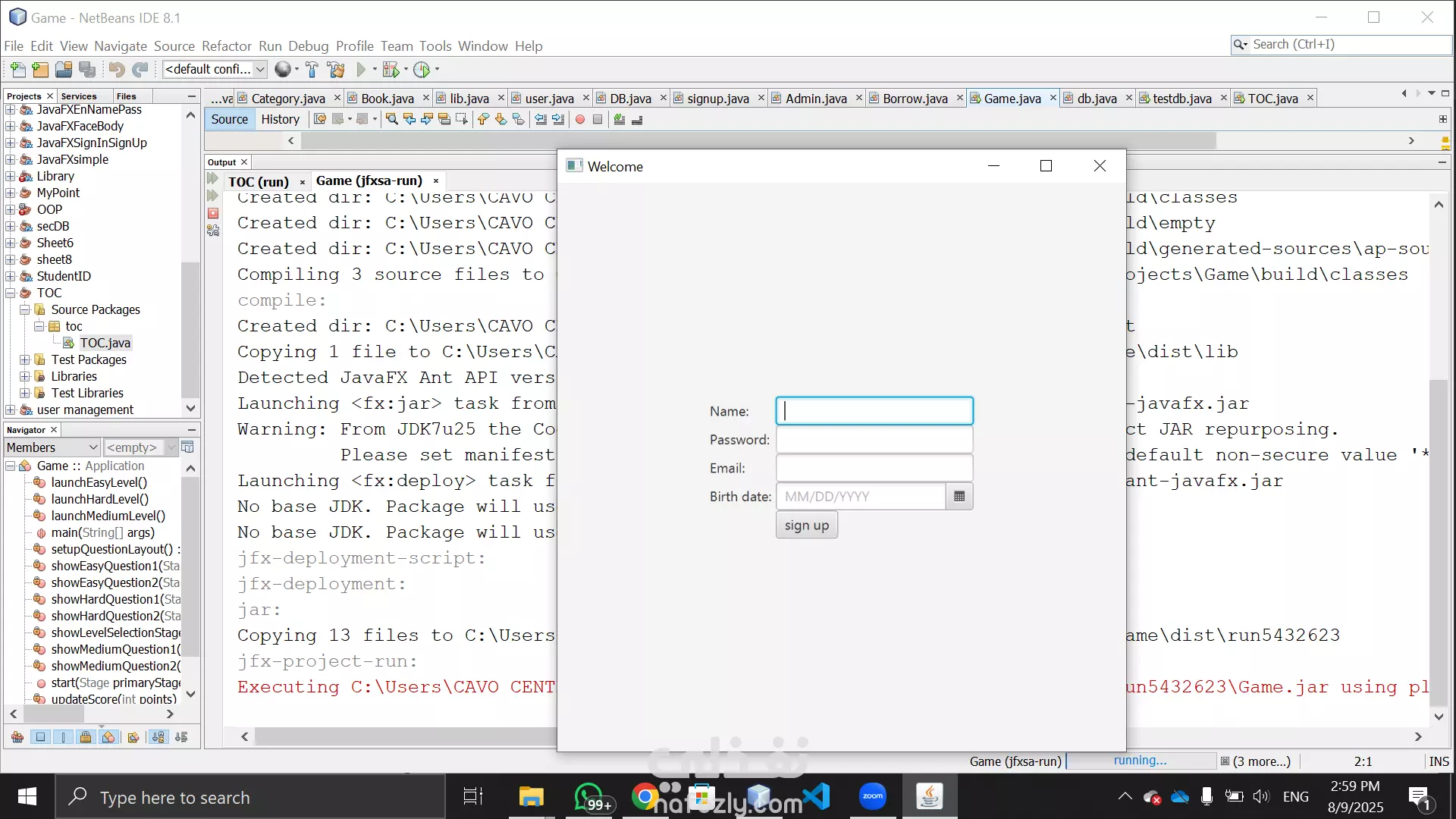Click the New Project toolbar icon
This screenshot has width=1456, height=819.
(40, 70)
